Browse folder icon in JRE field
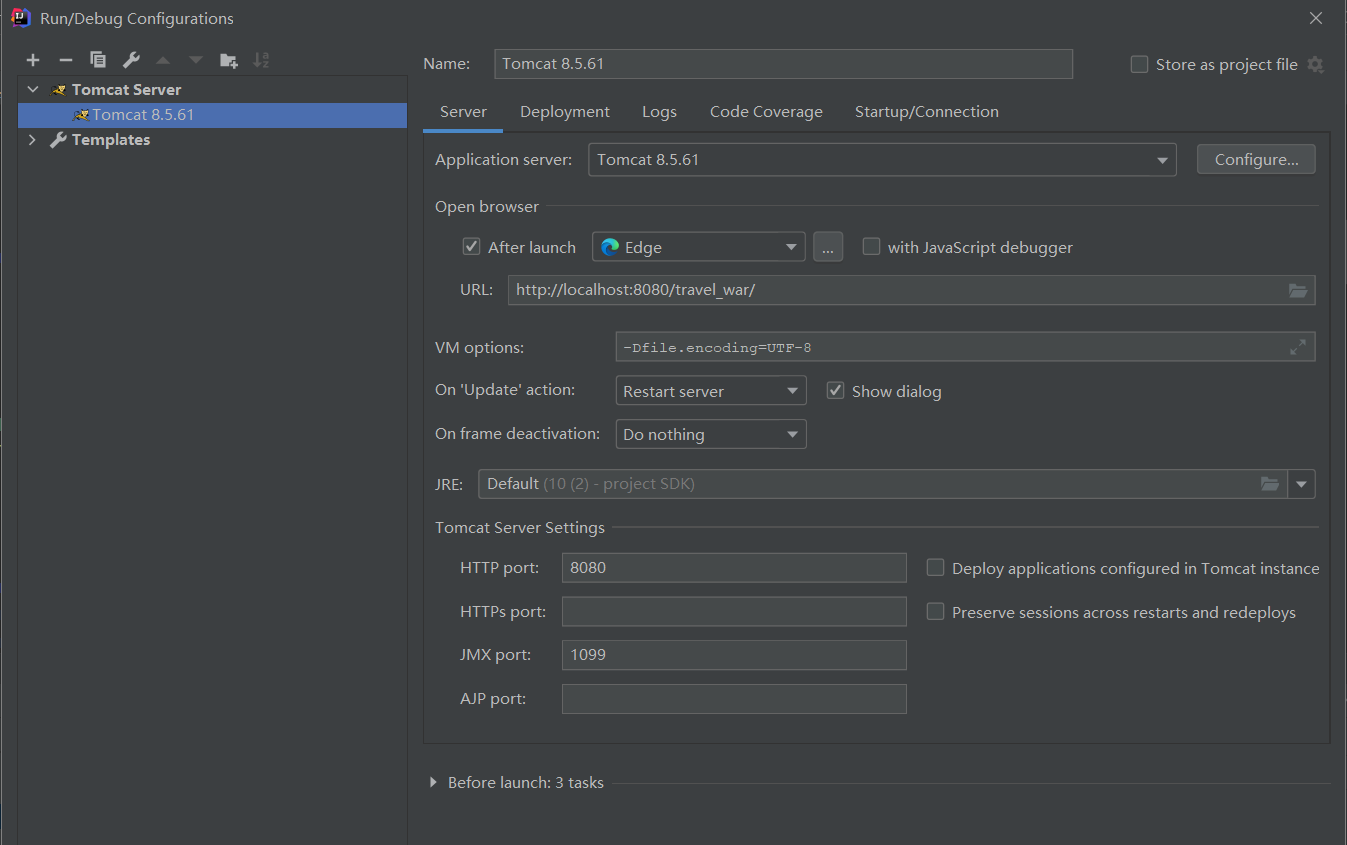 pos(1270,484)
